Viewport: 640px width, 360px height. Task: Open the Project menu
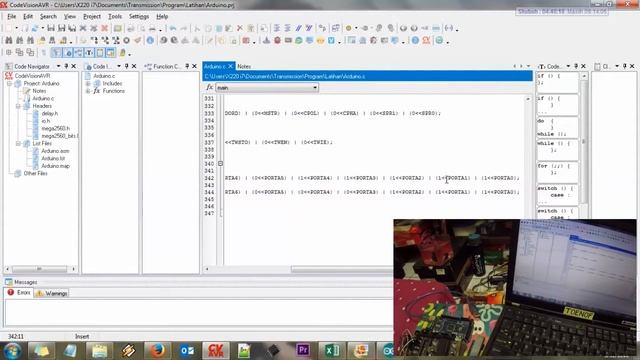click(x=92, y=16)
